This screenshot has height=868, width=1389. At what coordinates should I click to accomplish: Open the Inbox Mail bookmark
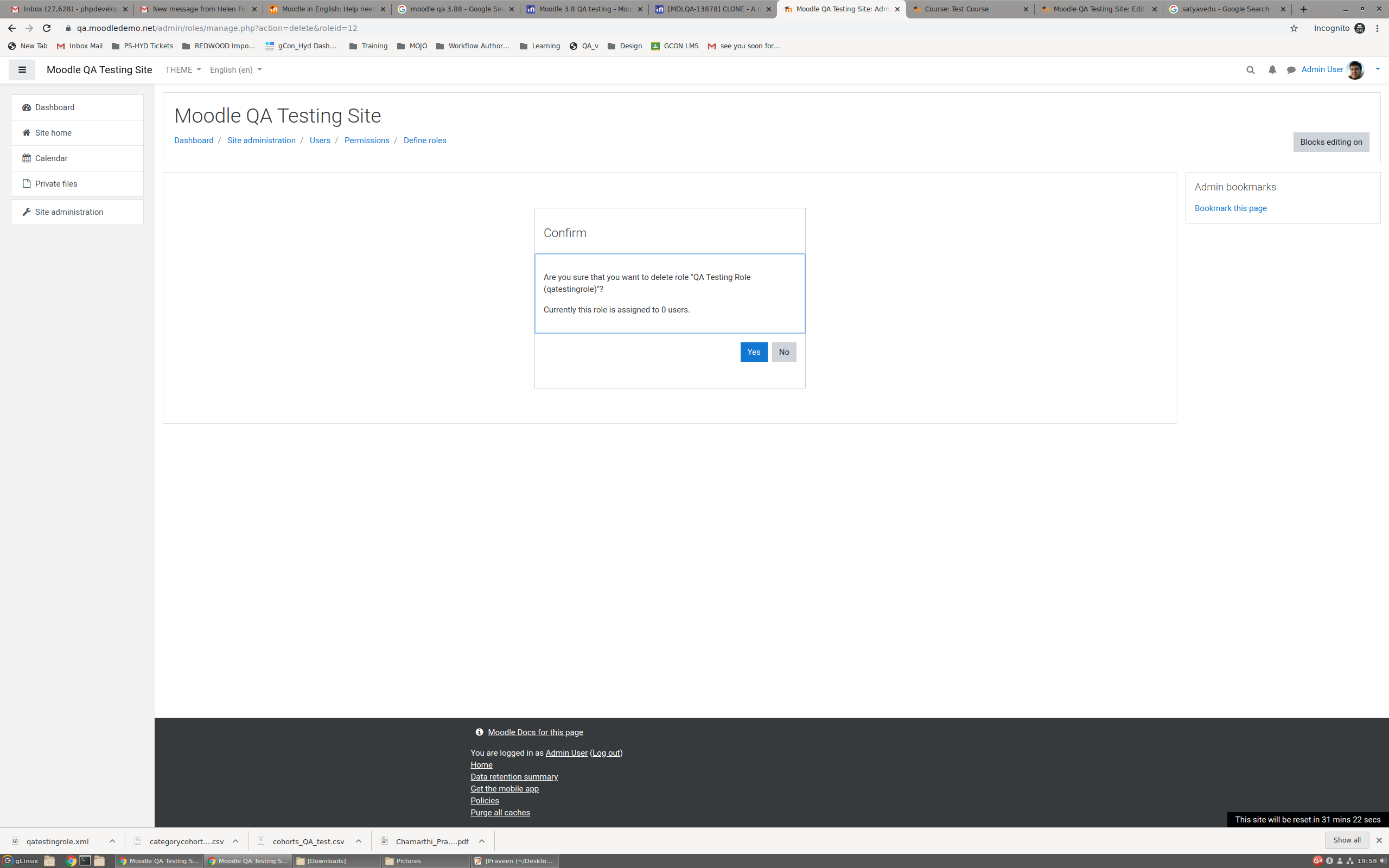coord(80,46)
